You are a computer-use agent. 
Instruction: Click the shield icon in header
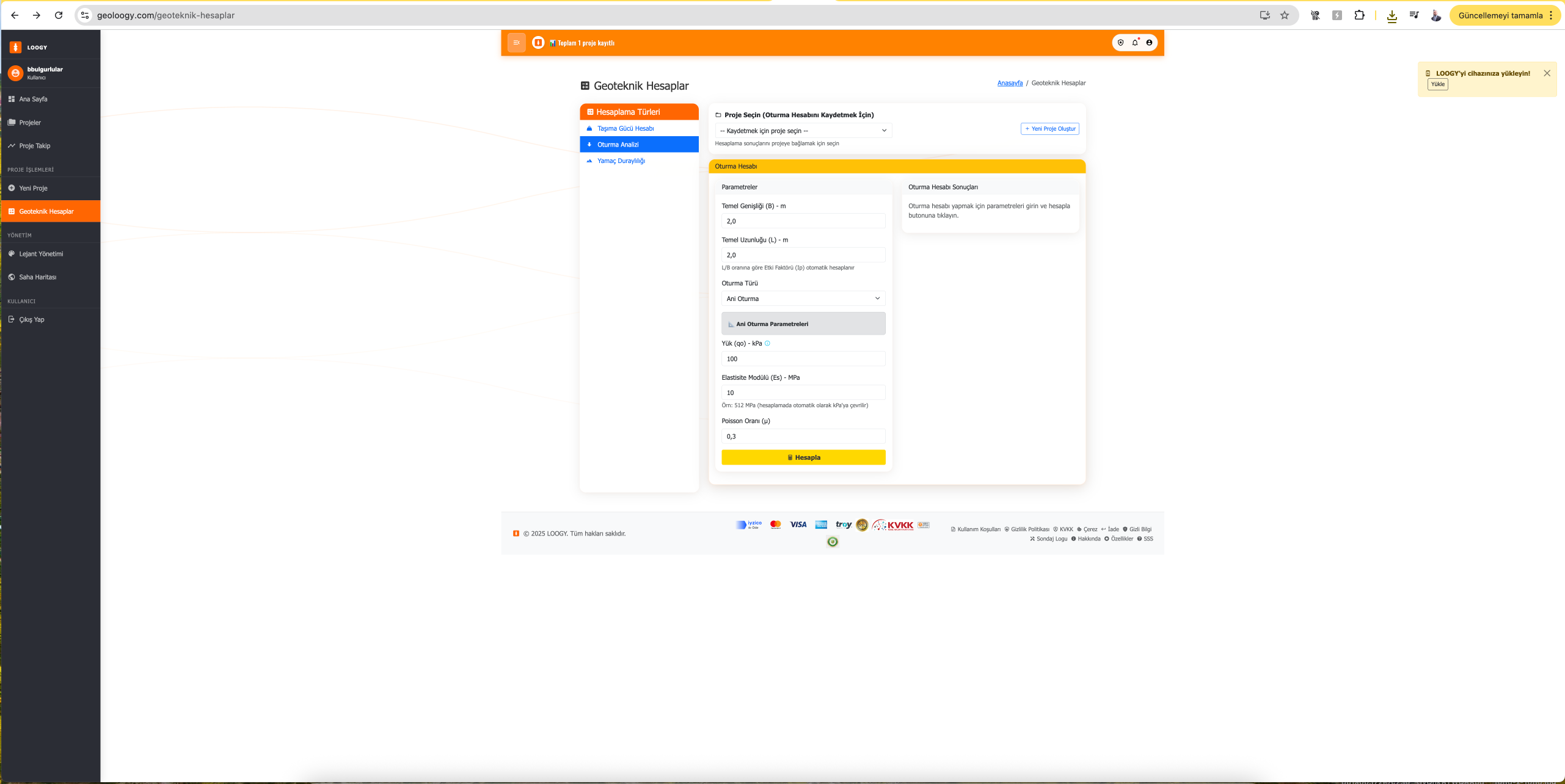[x=1120, y=43]
